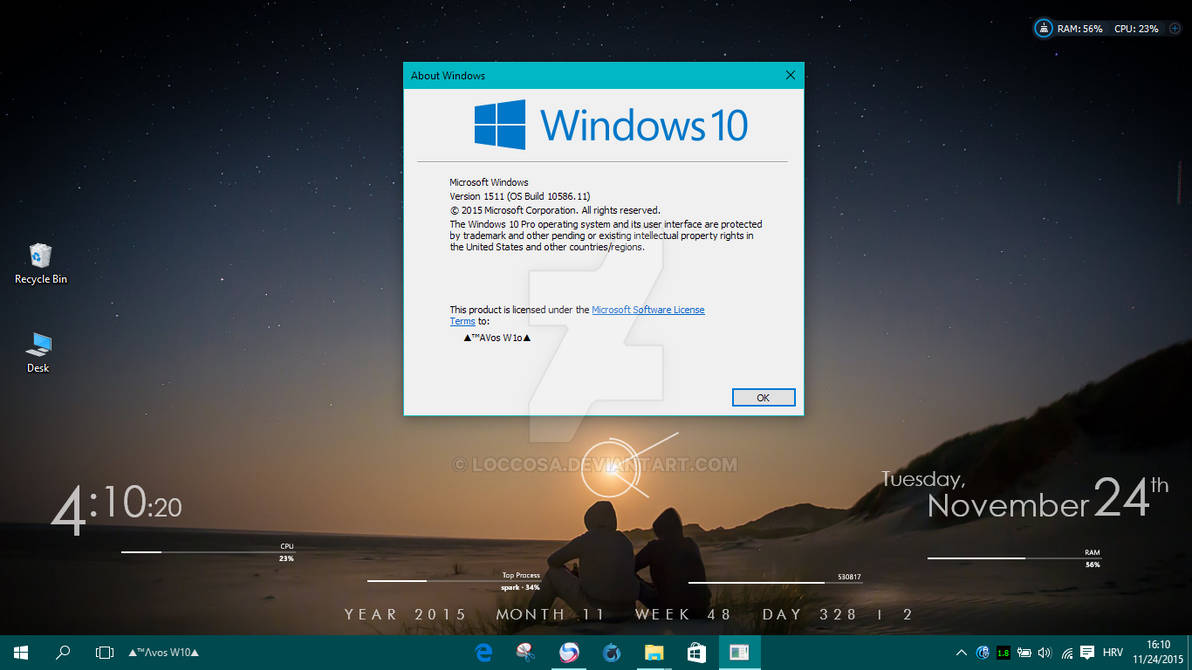Image resolution: width=1192 pixels, height=670 pixels.
Task: Click the "YEAR 2015" text
Action: [406, 614]
